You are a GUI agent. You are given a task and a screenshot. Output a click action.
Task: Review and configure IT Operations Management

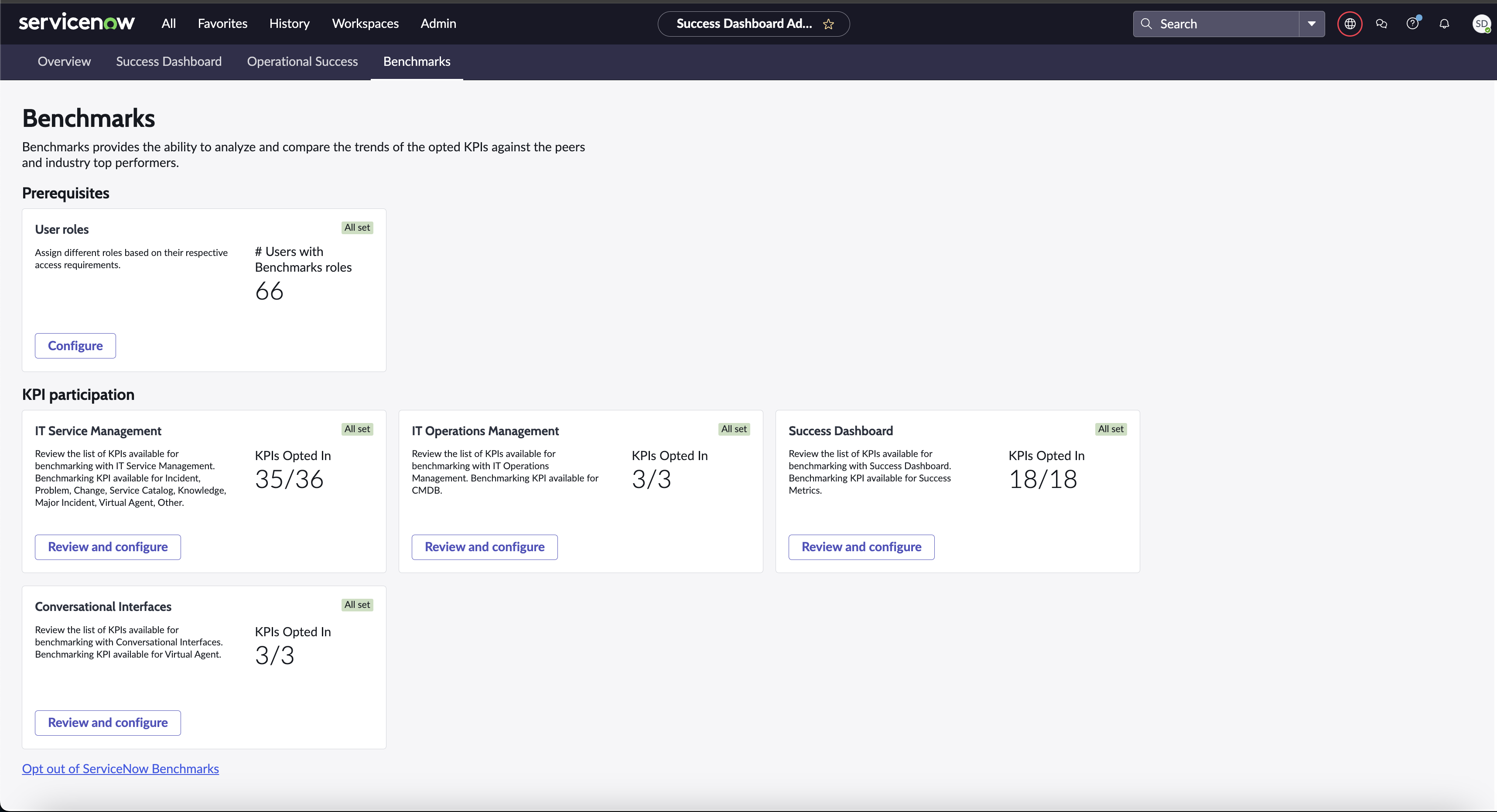485,547
